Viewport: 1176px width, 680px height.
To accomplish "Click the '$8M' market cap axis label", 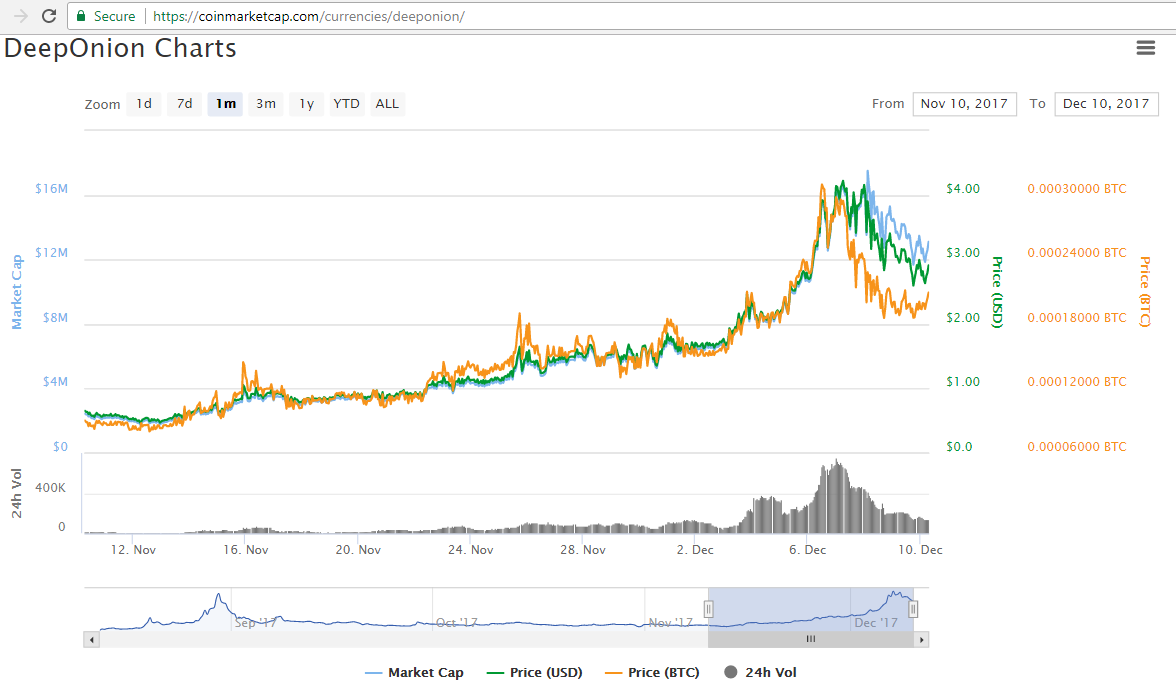I will tap(55, 318).
